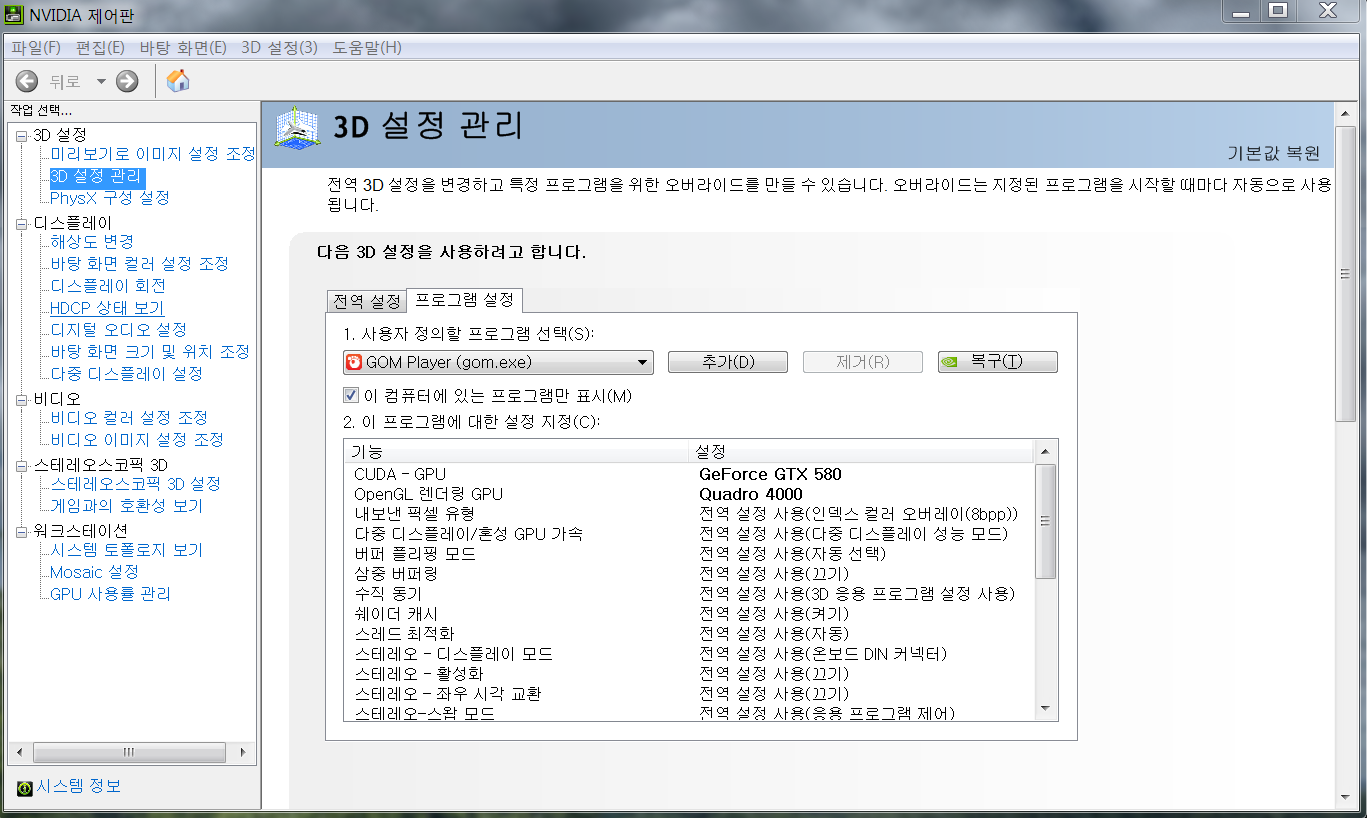Viewport: 1367px width, 818px height.
Task: Select the OpenGL 렌더링 GPU row
Action: pos(688,494)
